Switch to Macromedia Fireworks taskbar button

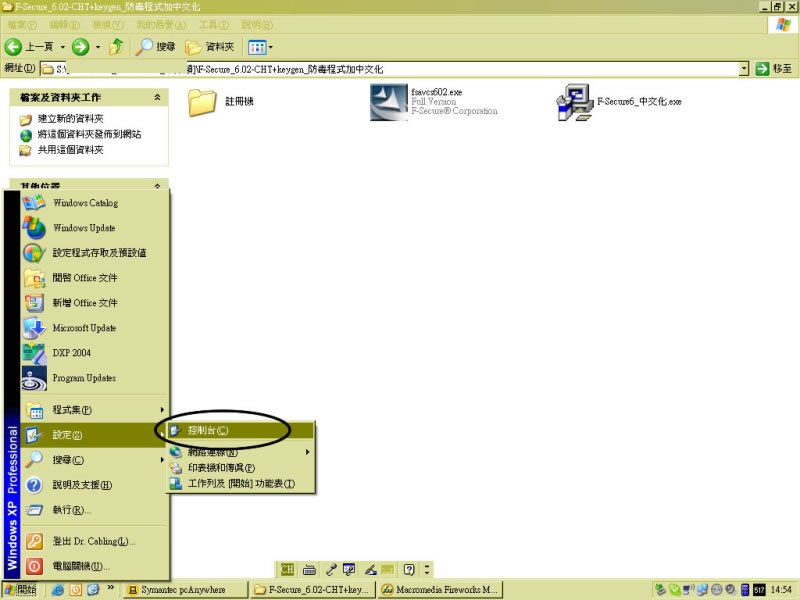[x=440, y=590]
